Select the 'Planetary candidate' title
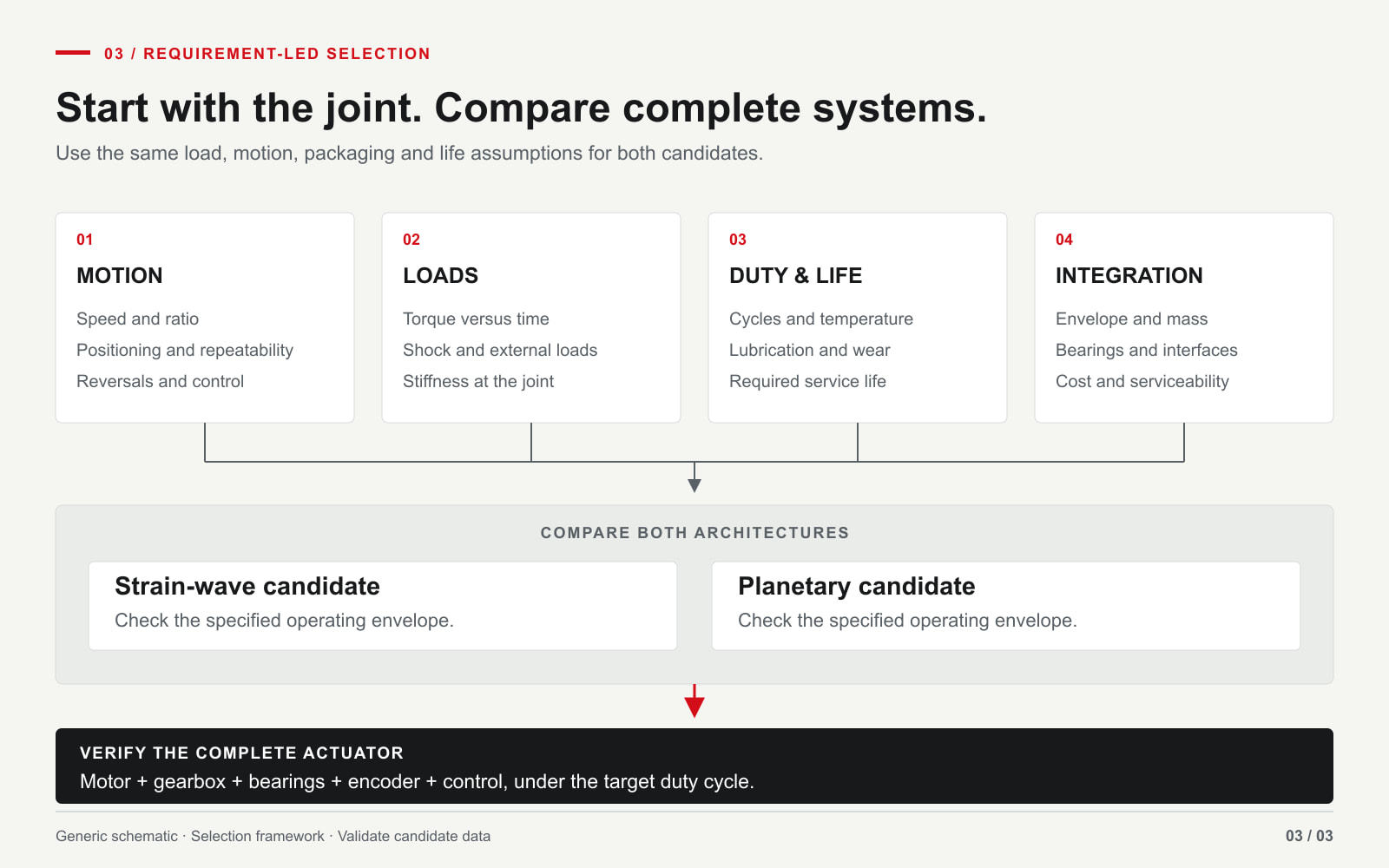The width and height of the screenshot is (1389, 868). [856, 587]
